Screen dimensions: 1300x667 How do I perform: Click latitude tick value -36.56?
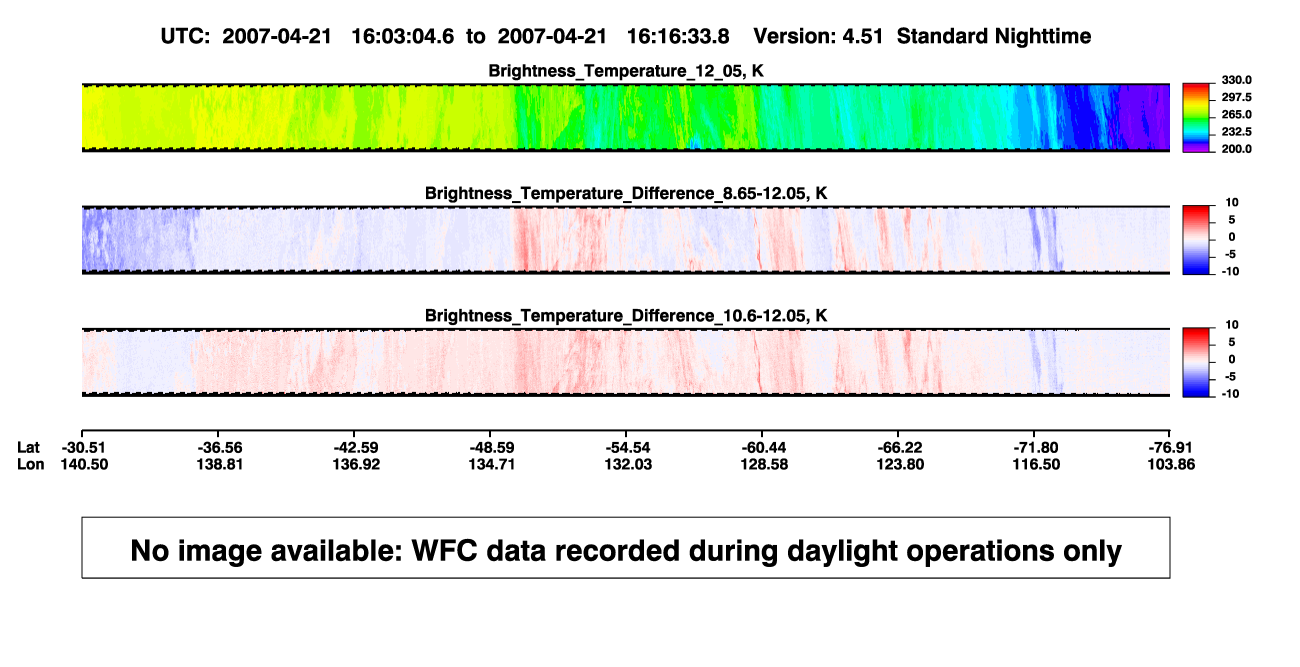(218, 446)
